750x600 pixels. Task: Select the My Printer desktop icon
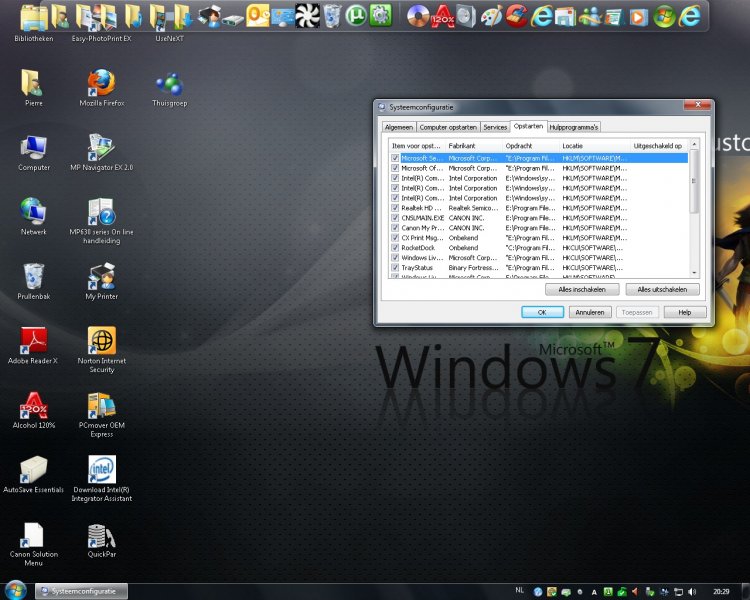click(101, 282)
